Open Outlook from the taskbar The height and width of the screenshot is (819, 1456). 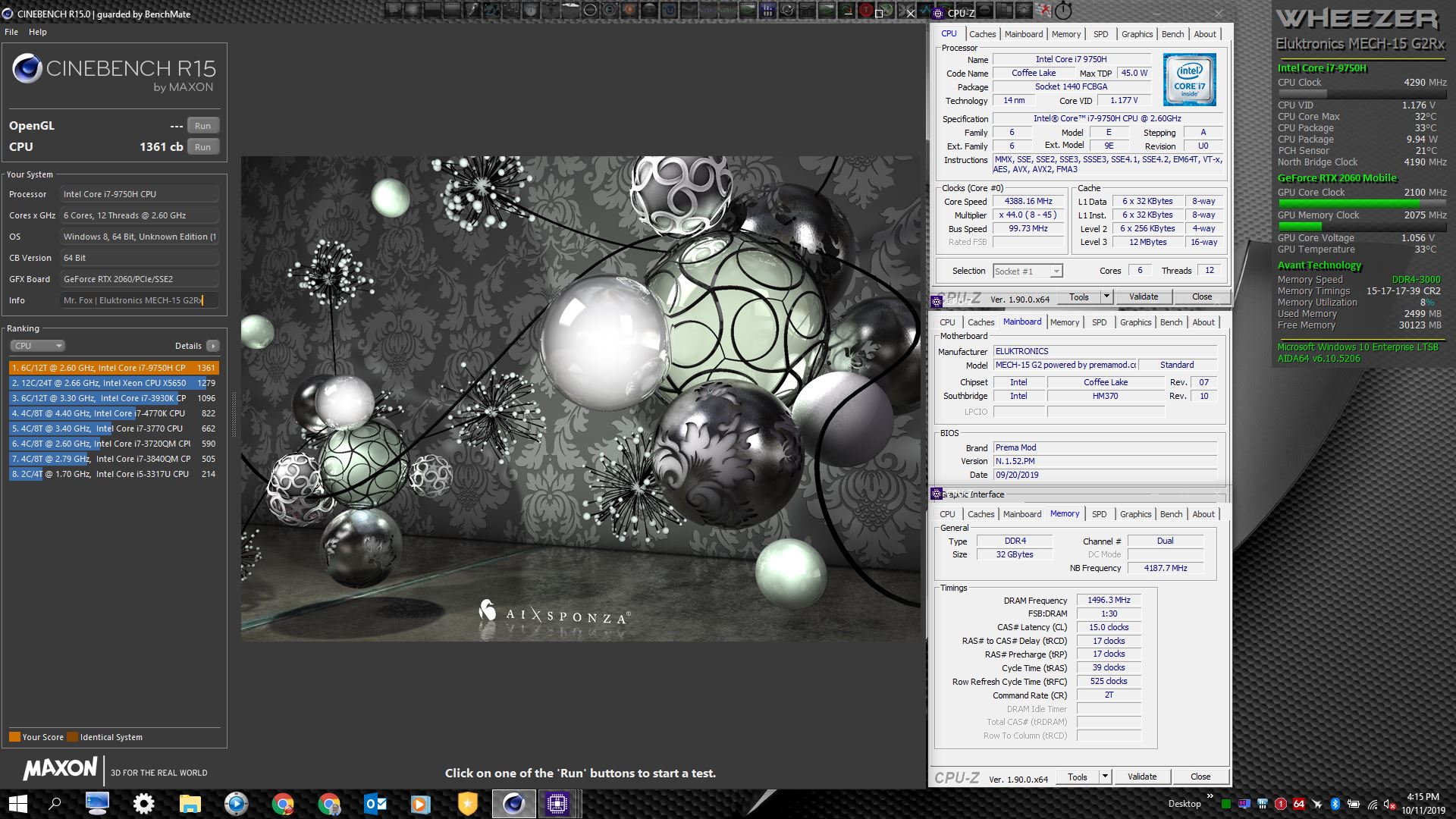pos(375,803)
